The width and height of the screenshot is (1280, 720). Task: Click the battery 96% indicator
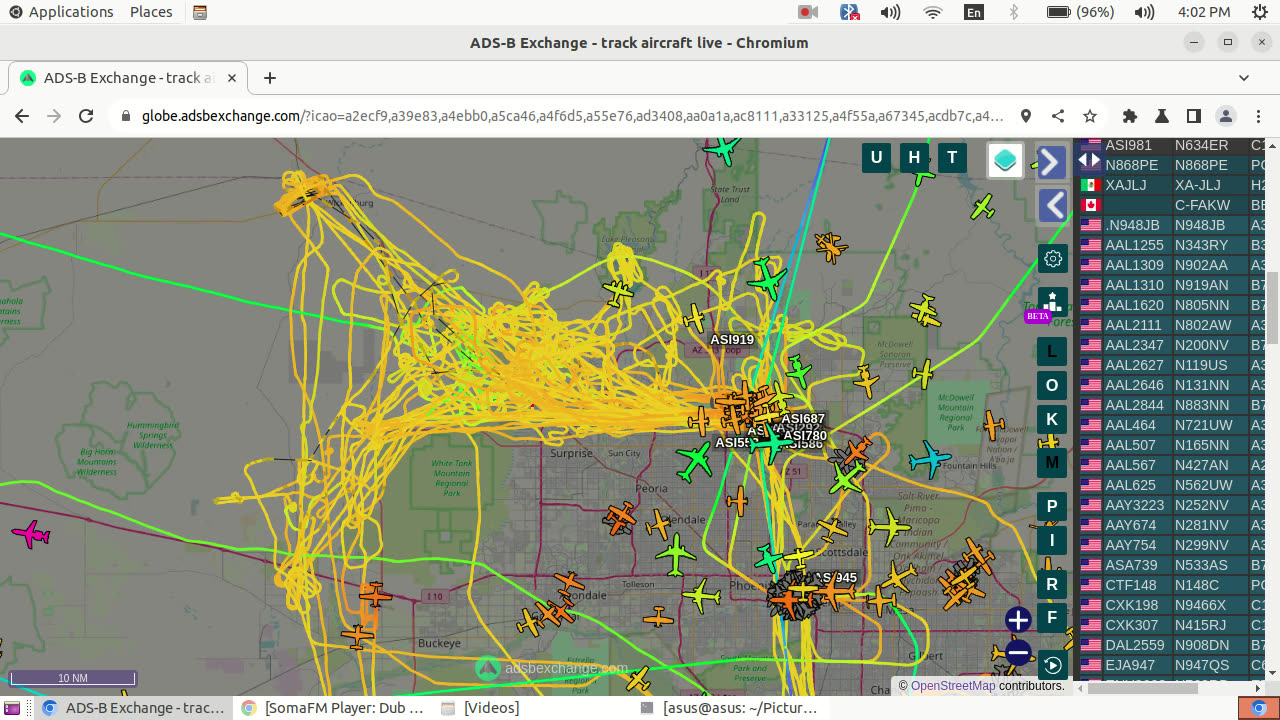coord(1081,12)
